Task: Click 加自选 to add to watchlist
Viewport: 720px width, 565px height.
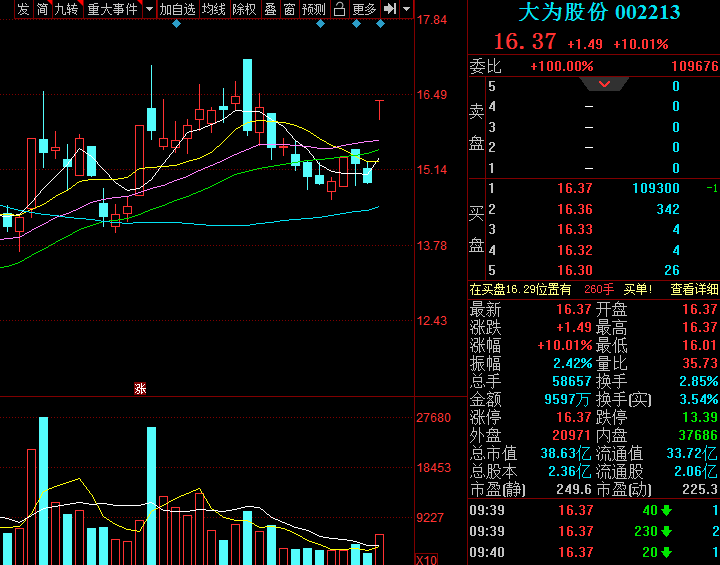Action: (177, 9)
